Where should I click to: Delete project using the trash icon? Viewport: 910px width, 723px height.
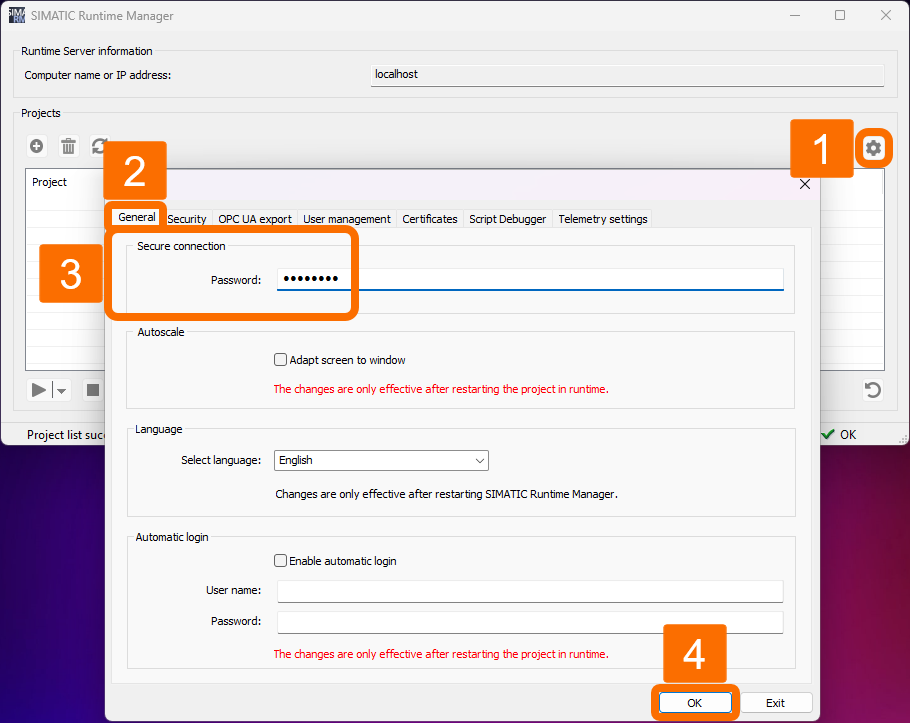click(x=68, y=146)
